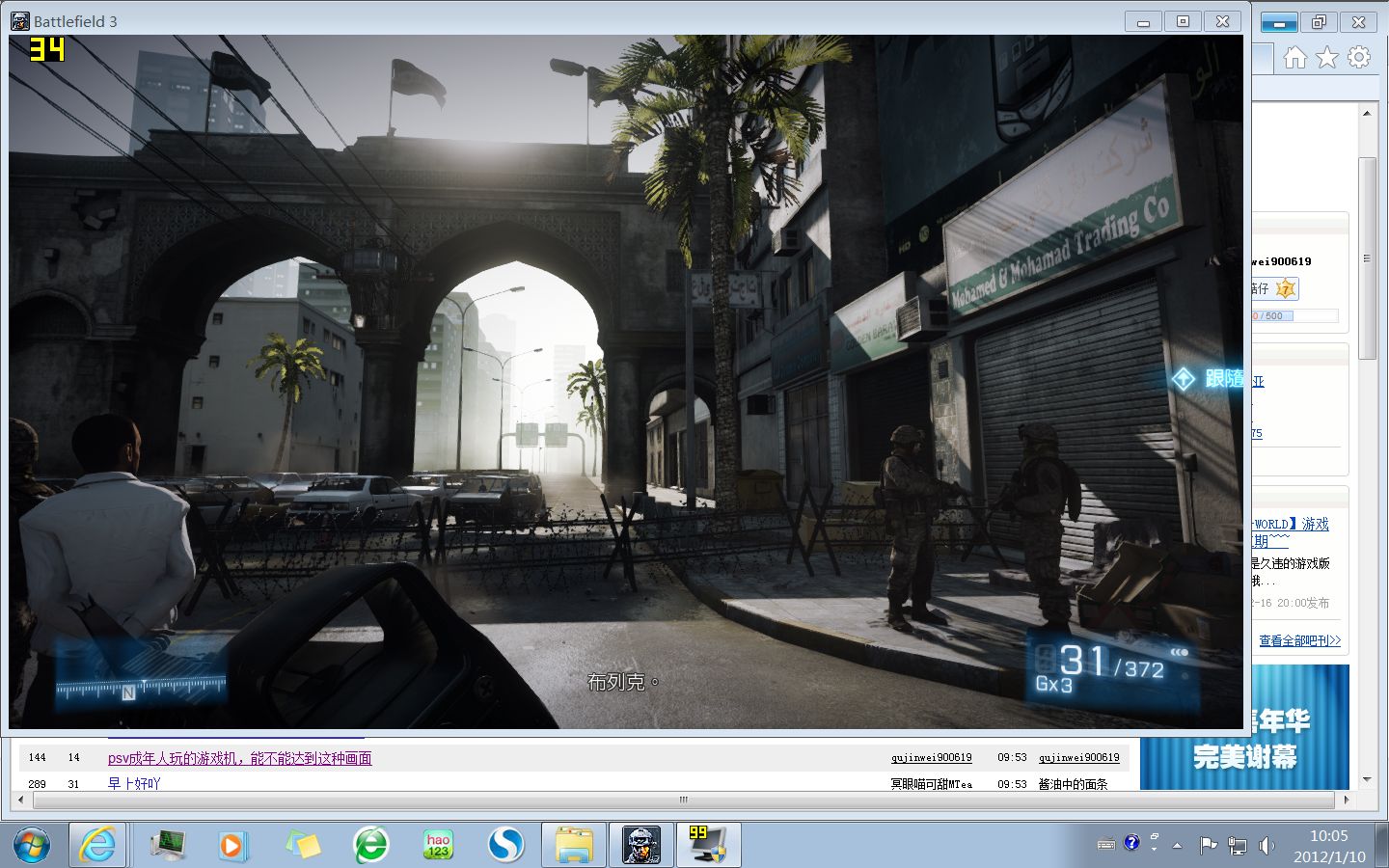The height and width of the screenshot is (868, 1389).
Task: Click the '/500' experience progress bar
Action: click(1294, 315)
